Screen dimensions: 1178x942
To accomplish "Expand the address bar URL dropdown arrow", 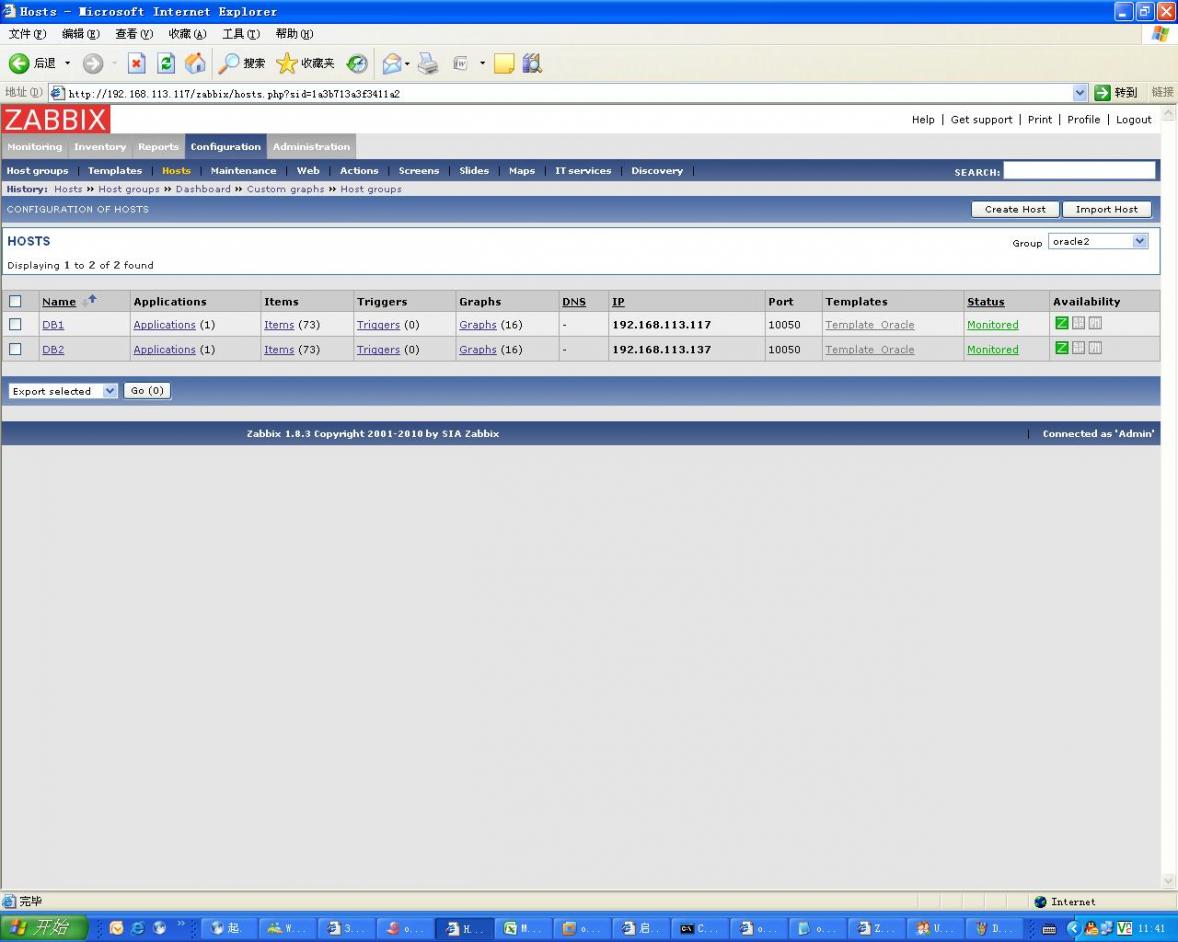I will coord(1080,92).
